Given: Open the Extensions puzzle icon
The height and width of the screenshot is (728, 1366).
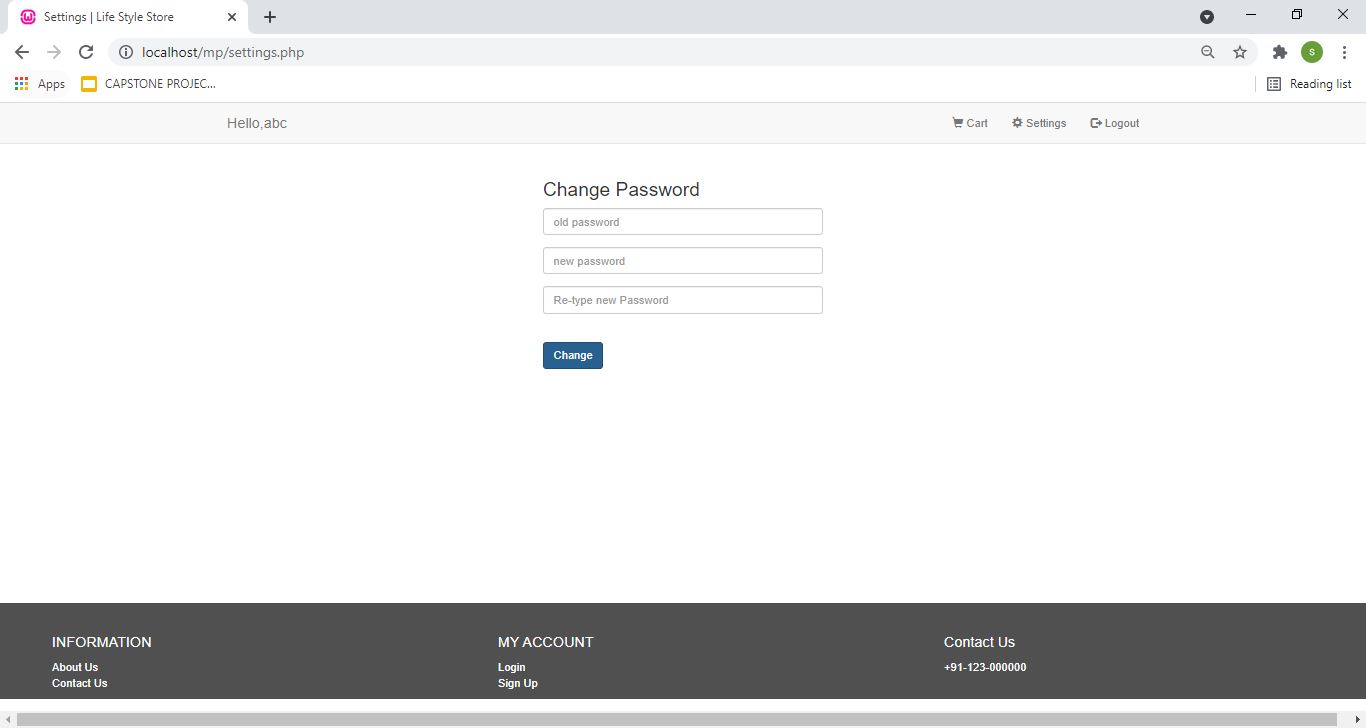Looking at the screenshot, I should tap(1279, 52).
